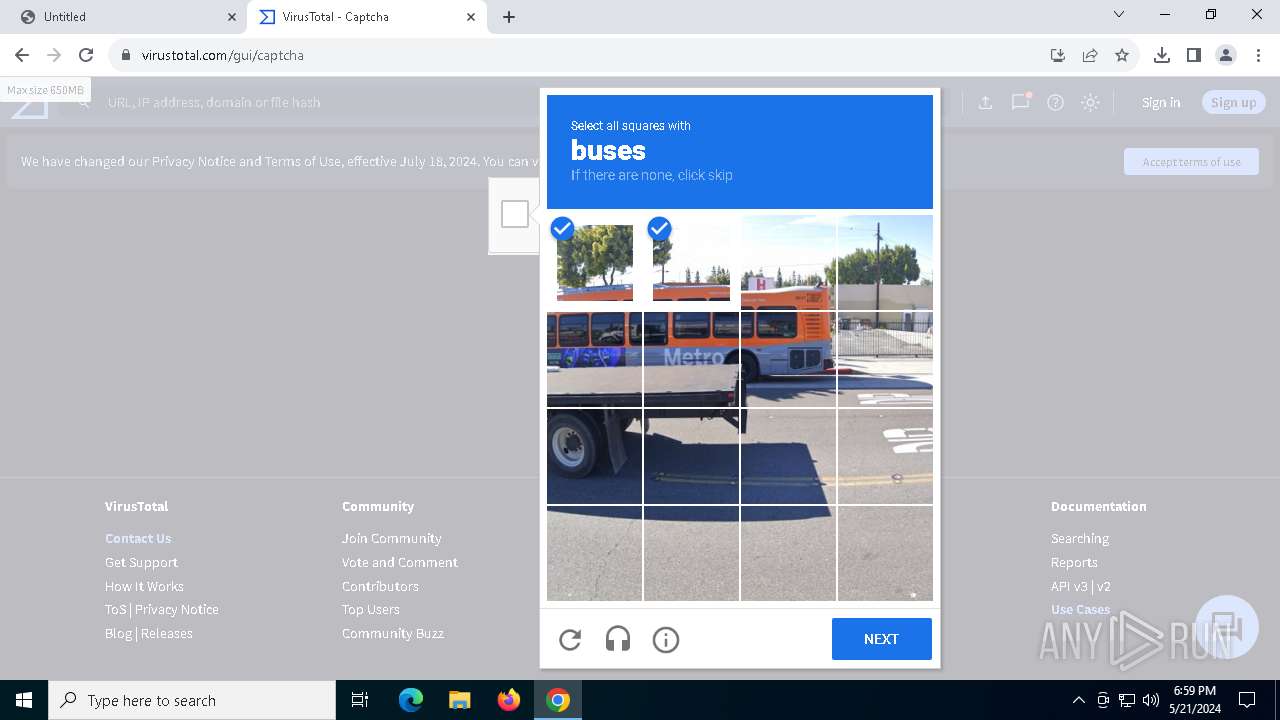1280x720 pixels.
Task: Select the VirusTotal - Captcha tab
Action: click(x=366, y=17)
